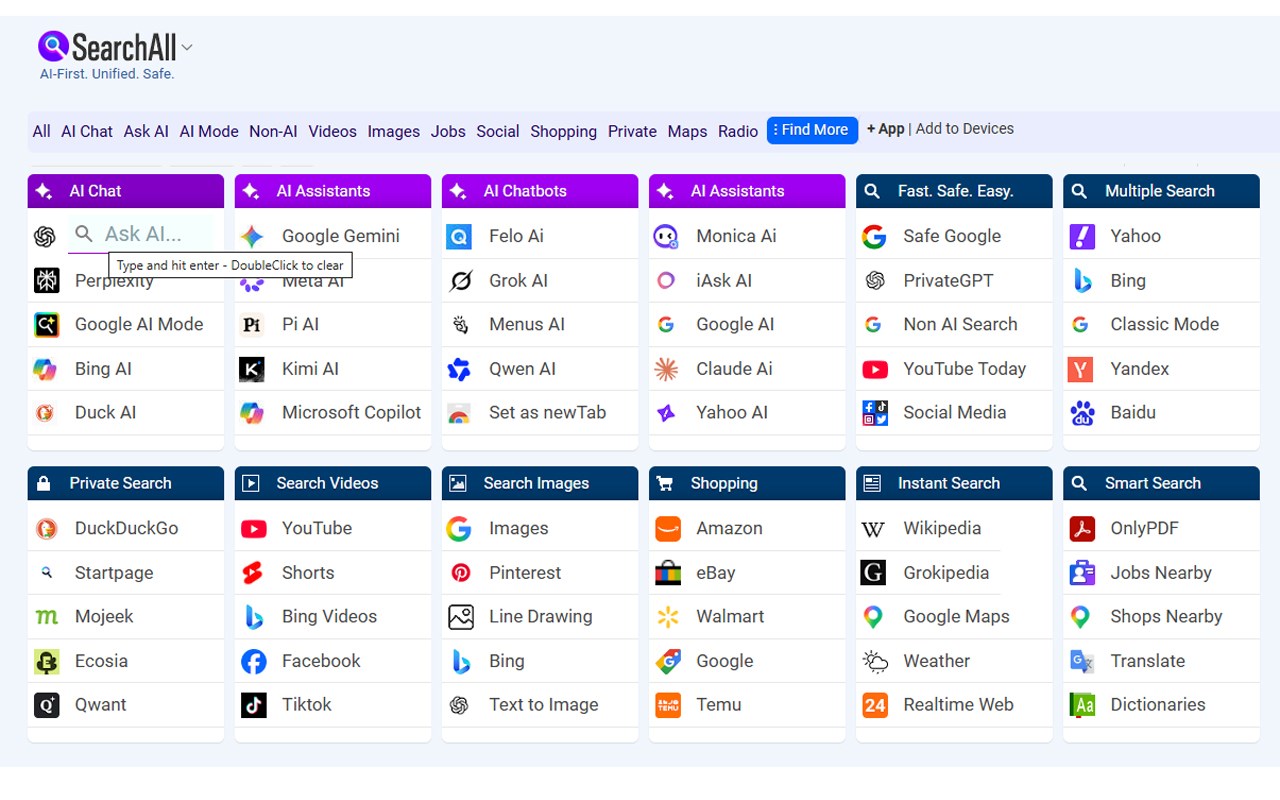Click the YouTube Today play icon
Viewport: 1280px width, 800px height.
[875, 369]
